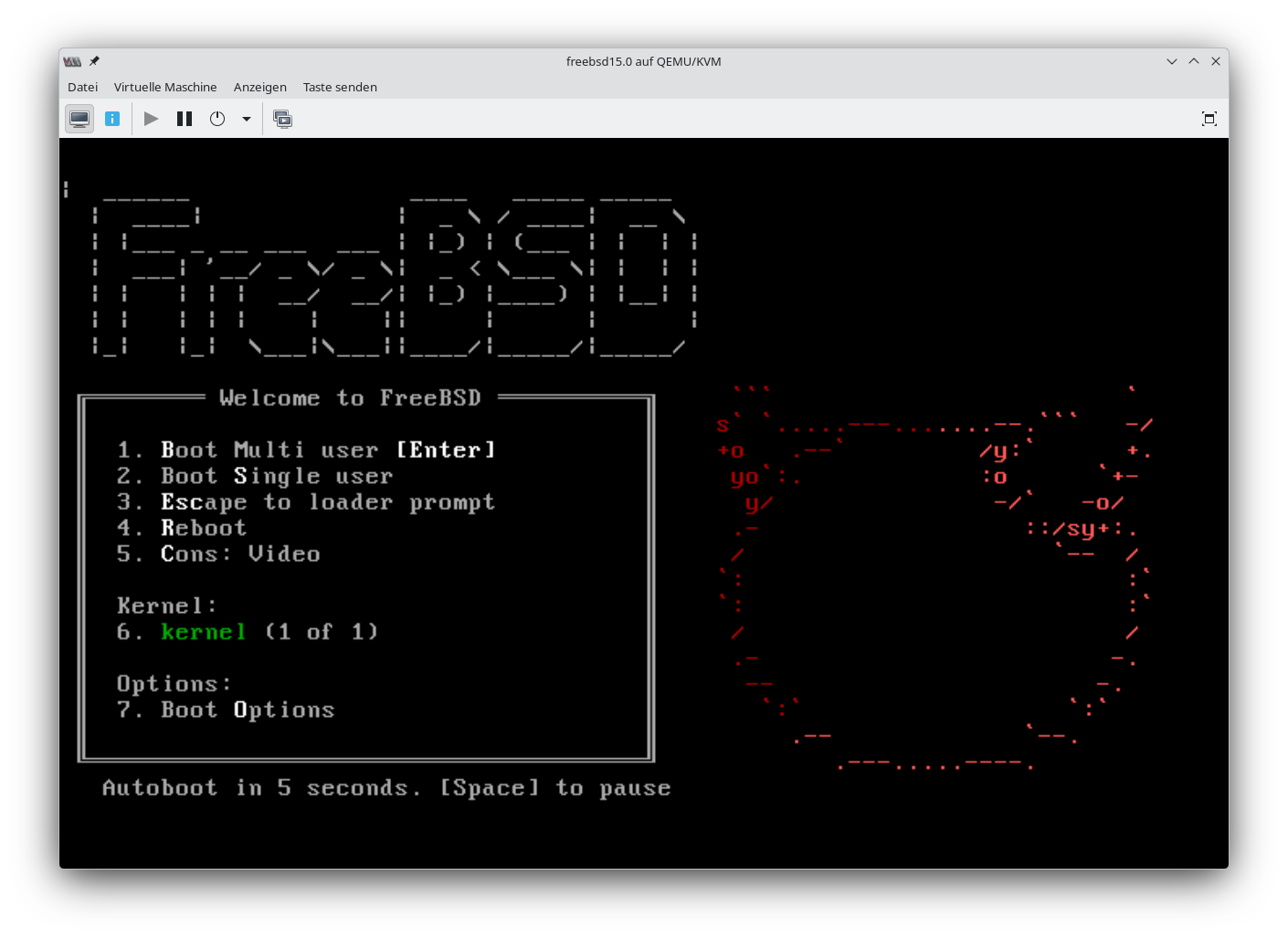
Task: Open the Datei menu
Action: coord(82,87)
